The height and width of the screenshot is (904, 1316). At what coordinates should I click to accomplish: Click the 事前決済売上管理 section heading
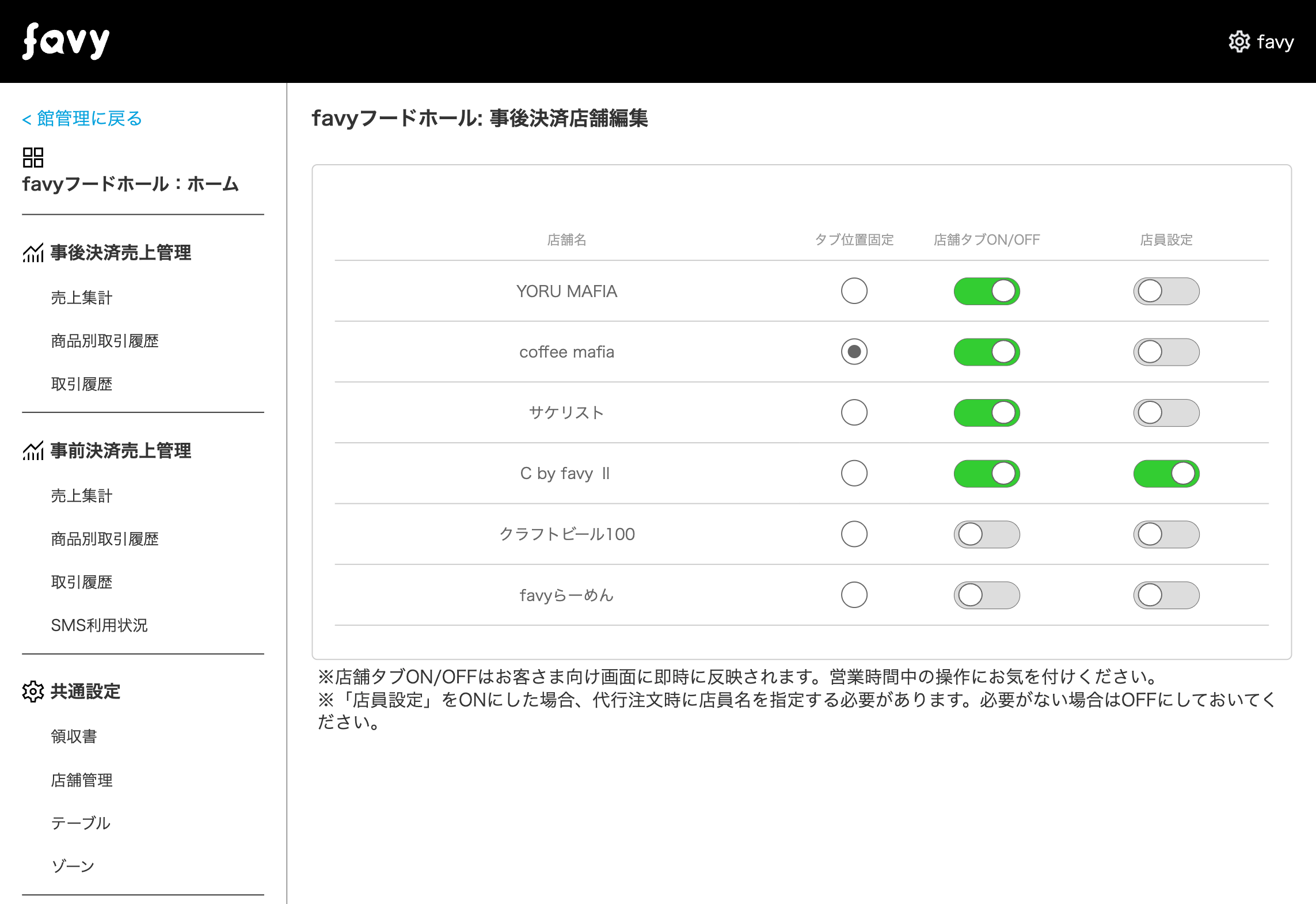coord(121,450)
